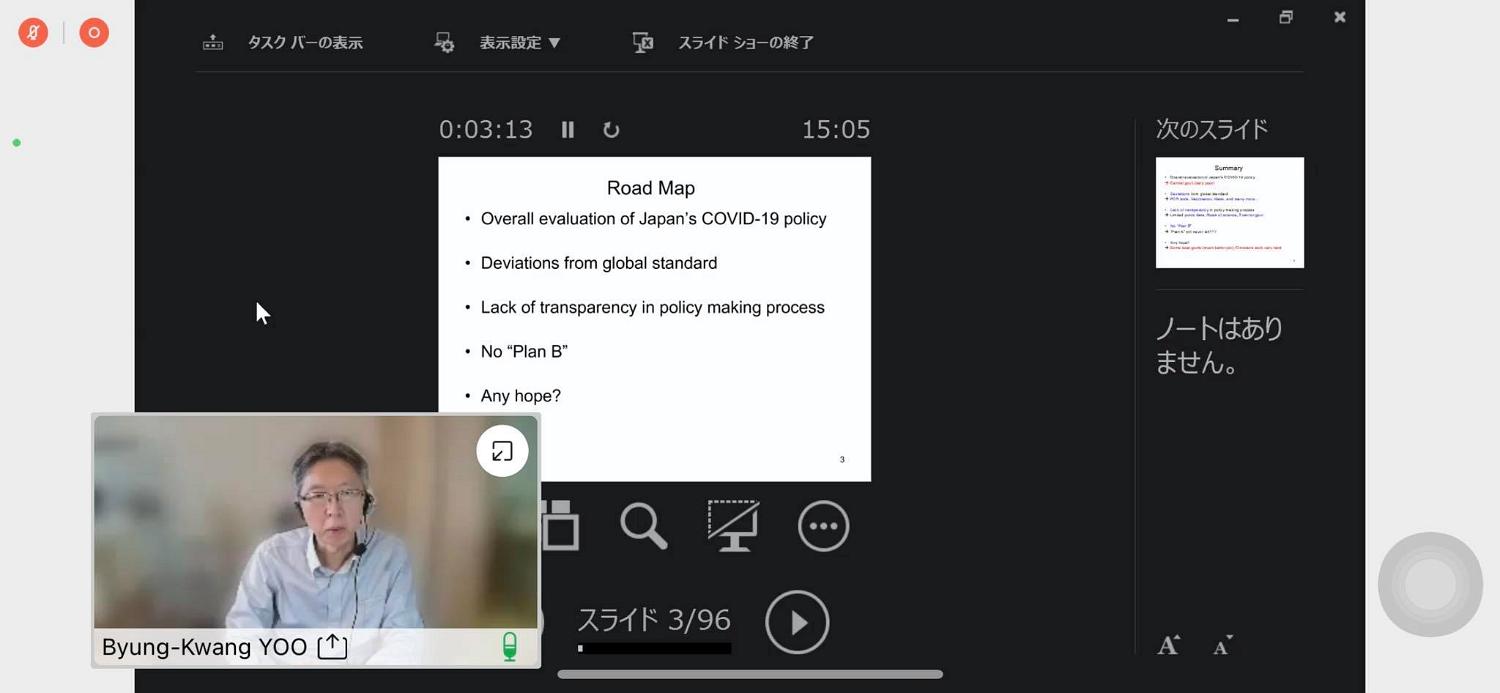Open the slide zoom magnifier tool
Screen dimensions: 1500x693
pos(644,526)
